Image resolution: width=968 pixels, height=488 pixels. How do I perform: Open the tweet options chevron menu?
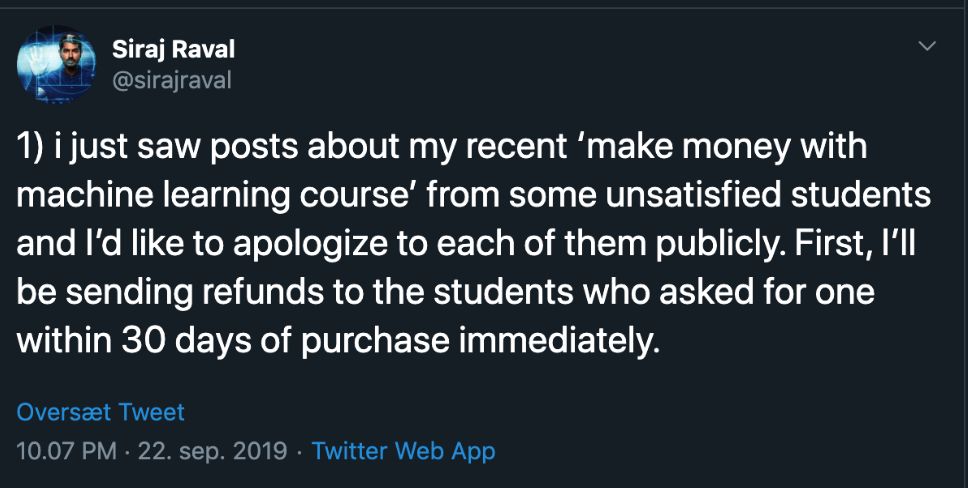pyautogui.click(x=927, y=46)
